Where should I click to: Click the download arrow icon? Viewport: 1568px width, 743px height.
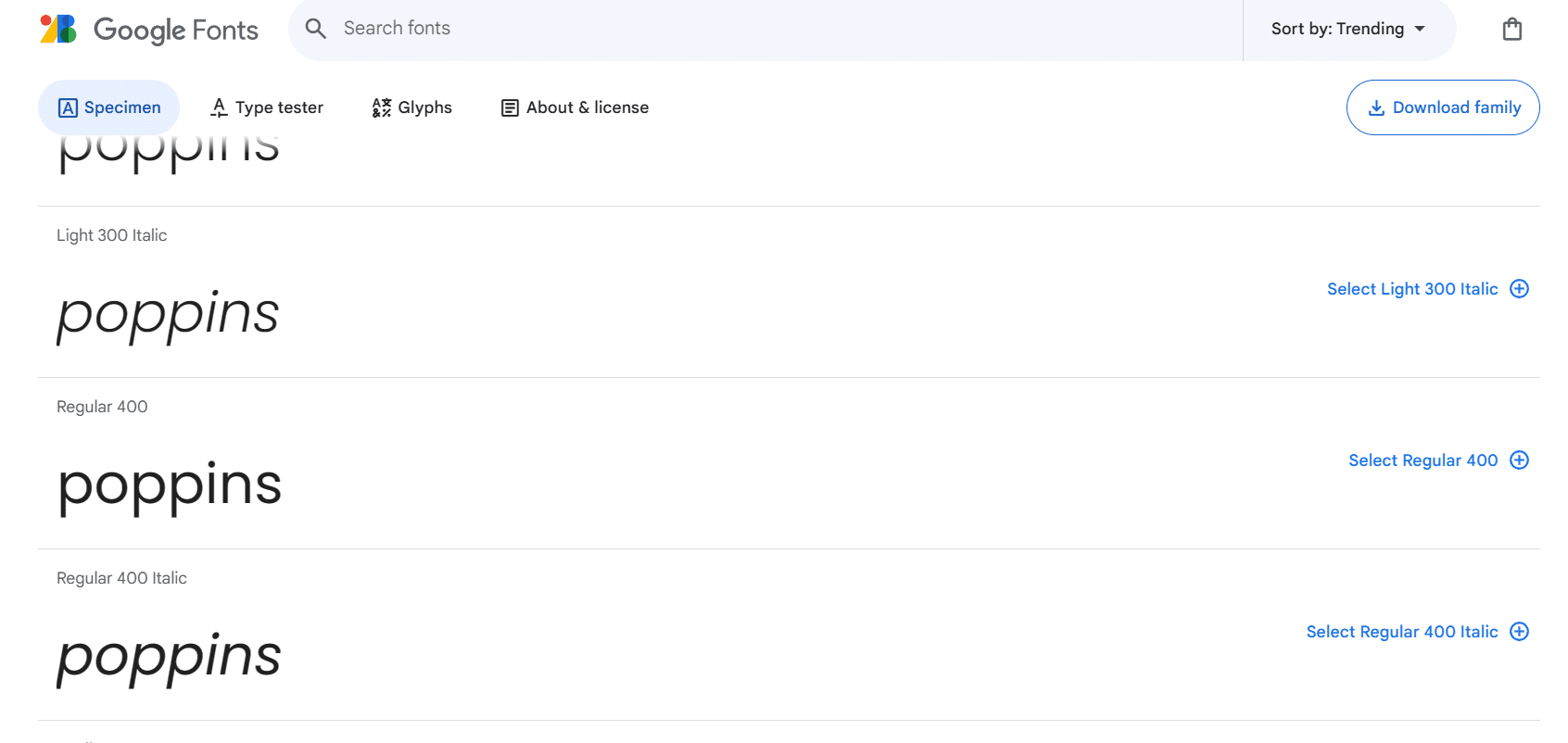[x=1376, y=108]
